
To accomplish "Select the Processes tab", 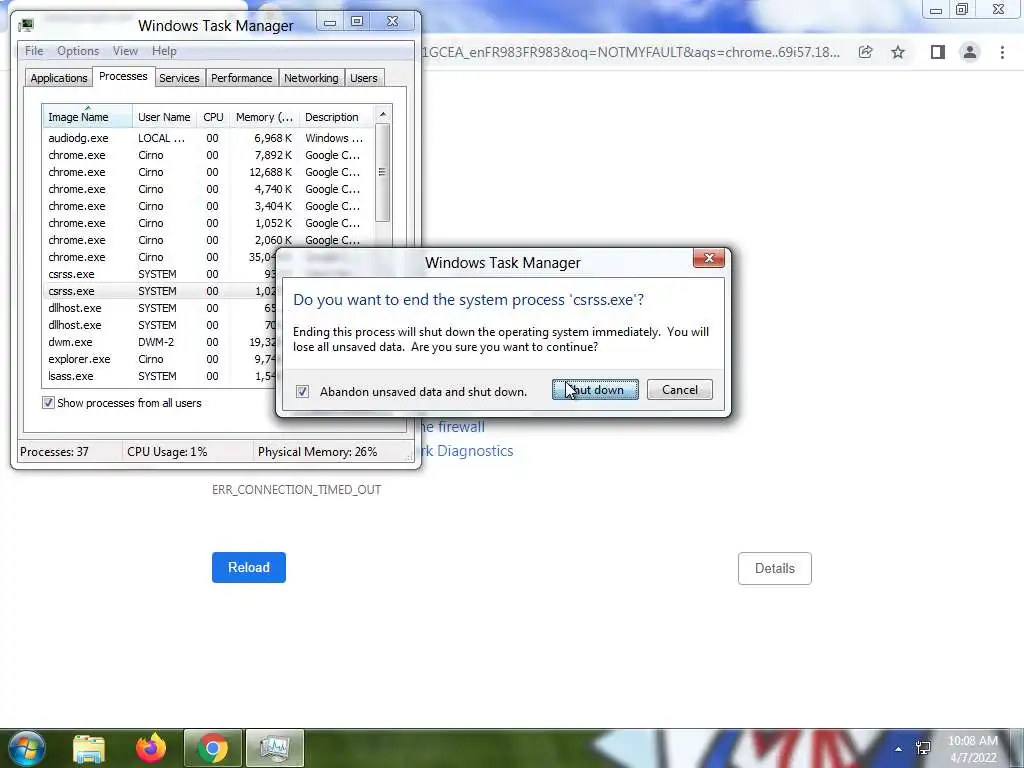I will (123, 76).
